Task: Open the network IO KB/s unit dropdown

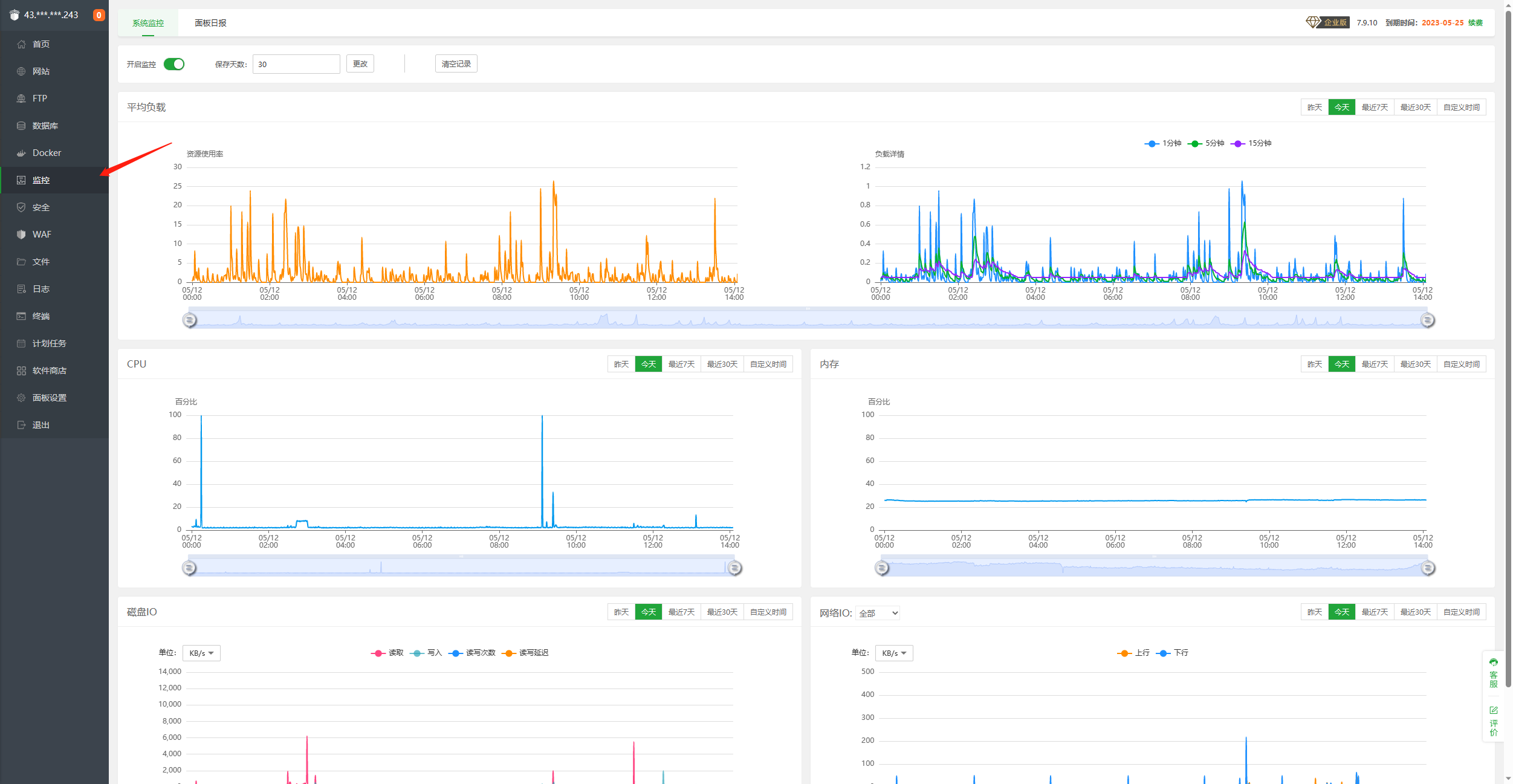Action: [x=894, y=653]
